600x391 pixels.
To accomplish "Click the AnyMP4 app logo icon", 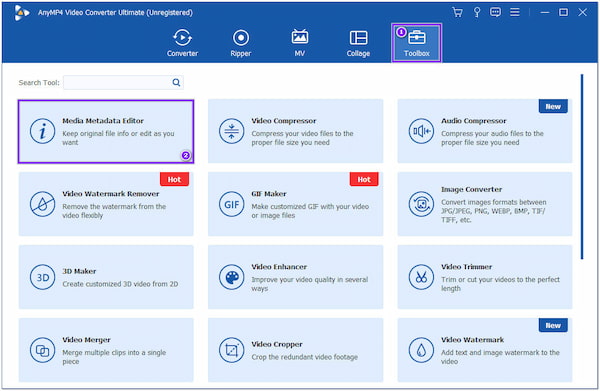I will coord(21,13).
